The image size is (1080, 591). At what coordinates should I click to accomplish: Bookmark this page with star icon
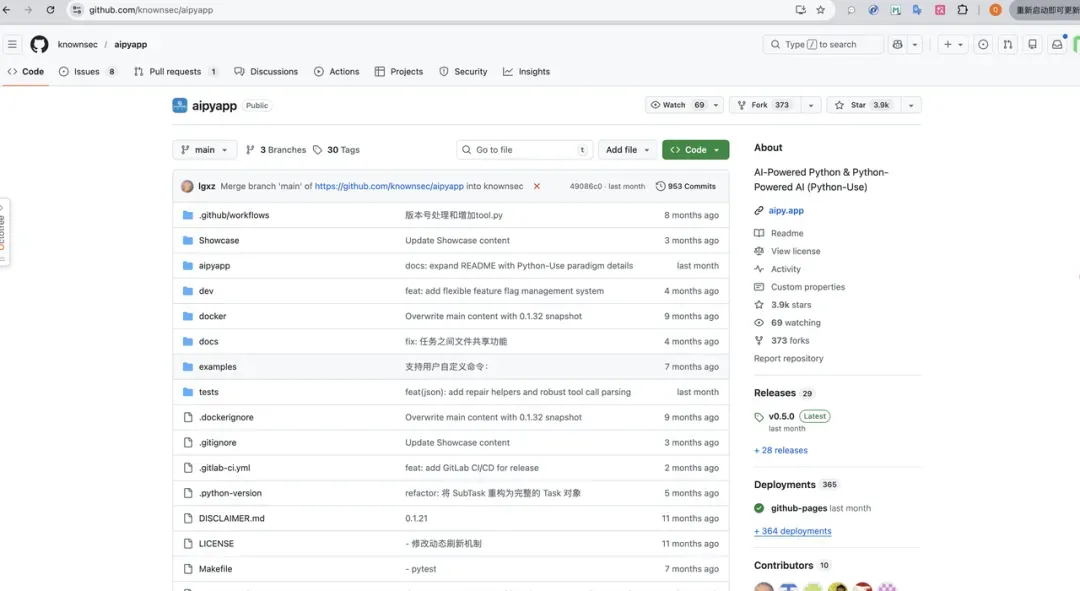coord(821,10)
